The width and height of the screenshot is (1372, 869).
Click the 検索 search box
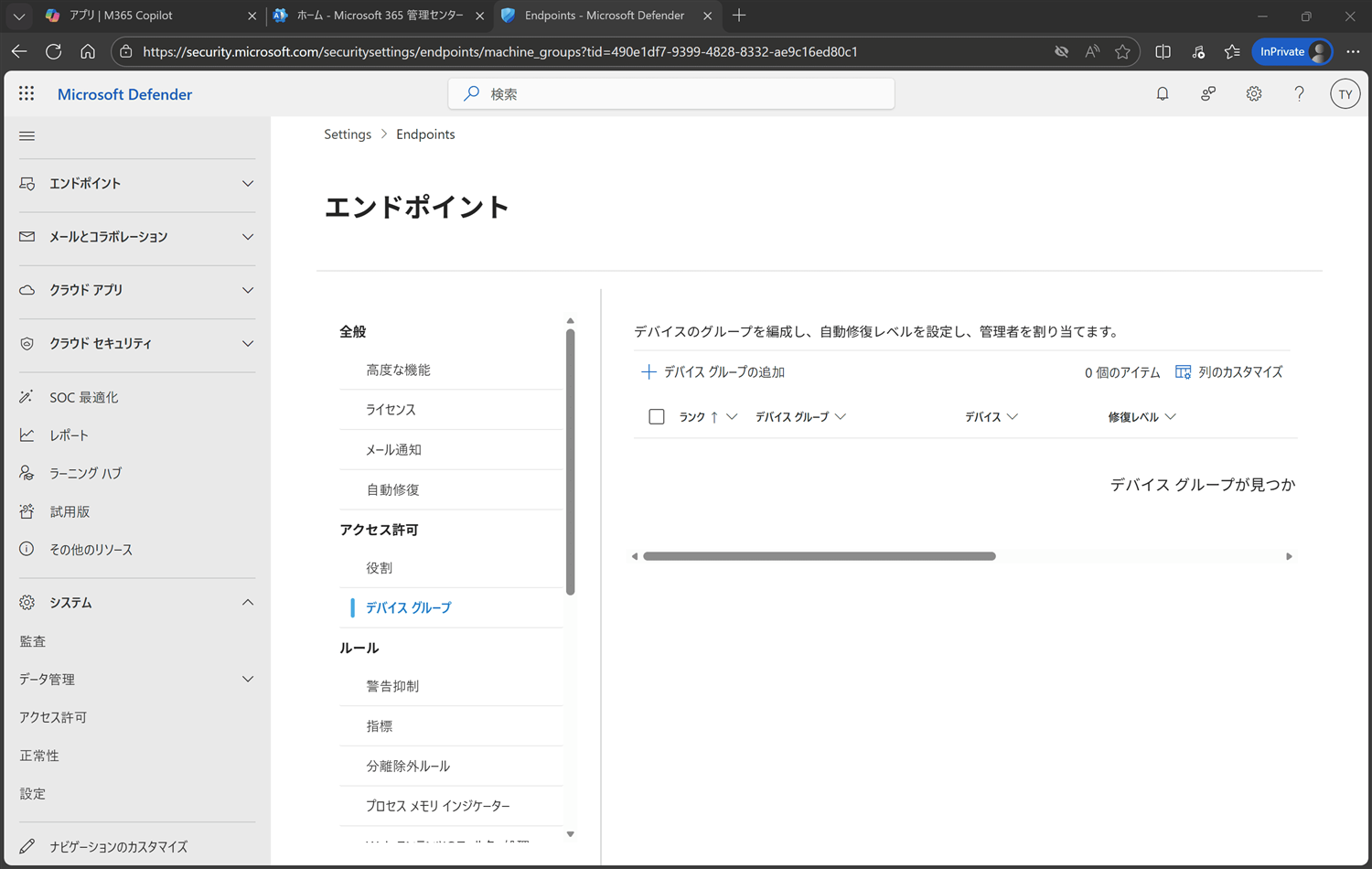pos(671,93)
